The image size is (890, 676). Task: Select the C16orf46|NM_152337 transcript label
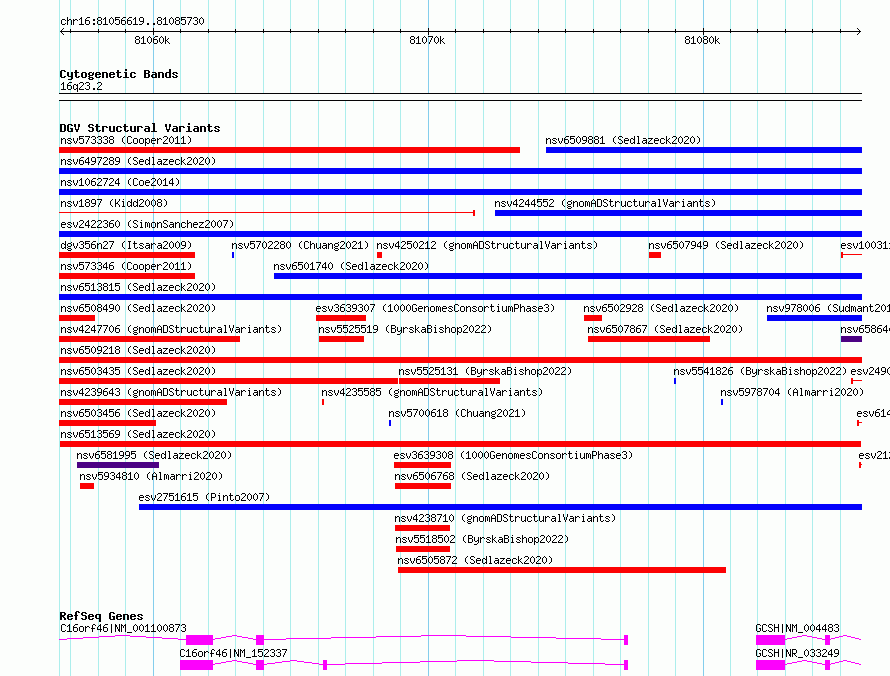[233, 653]
